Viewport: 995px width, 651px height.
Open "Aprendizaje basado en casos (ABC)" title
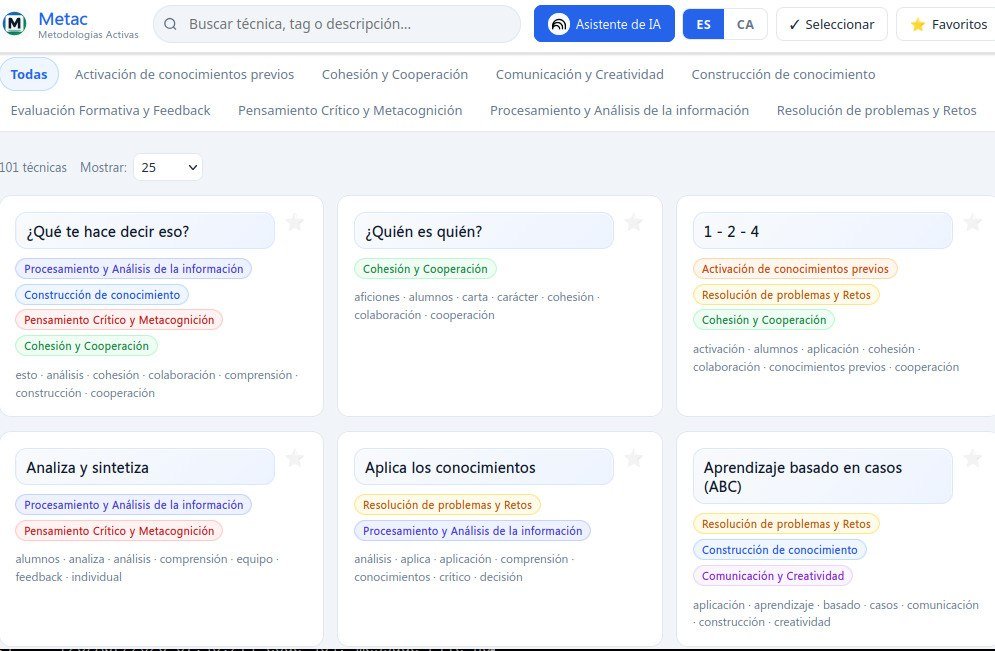[822, 477]
